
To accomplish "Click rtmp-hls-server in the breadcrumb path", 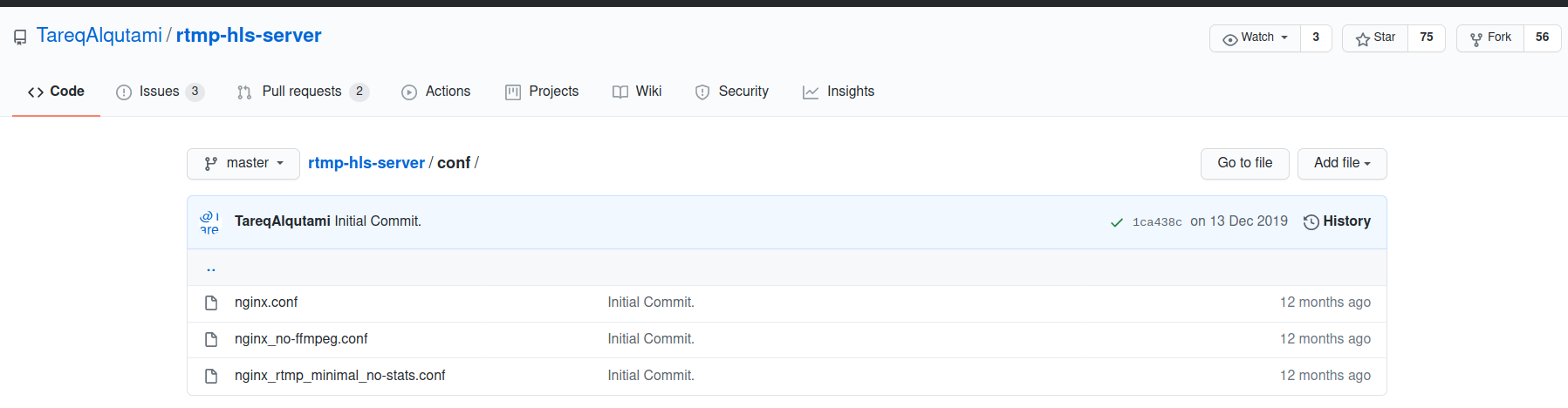I will click(x=366, y=163).
